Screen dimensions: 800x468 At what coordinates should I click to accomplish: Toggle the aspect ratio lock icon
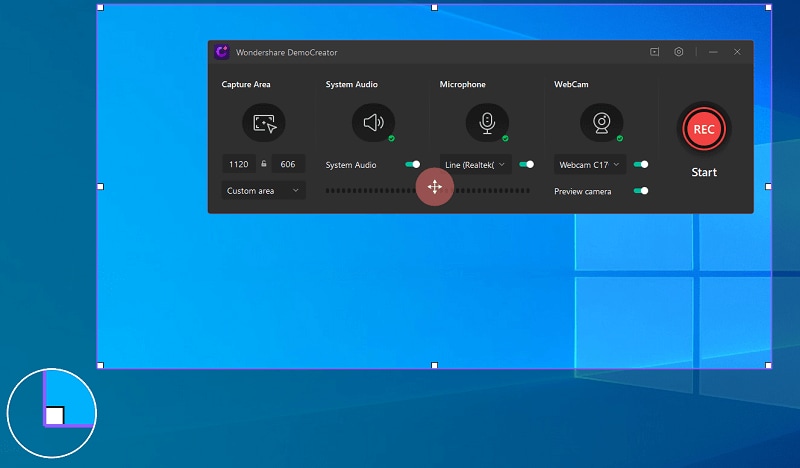coord(264,164)
